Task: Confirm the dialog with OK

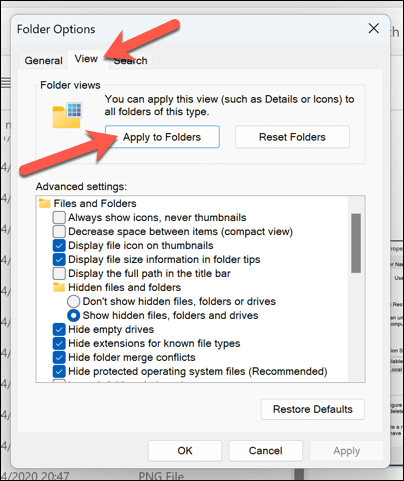Action: (185, 451)
